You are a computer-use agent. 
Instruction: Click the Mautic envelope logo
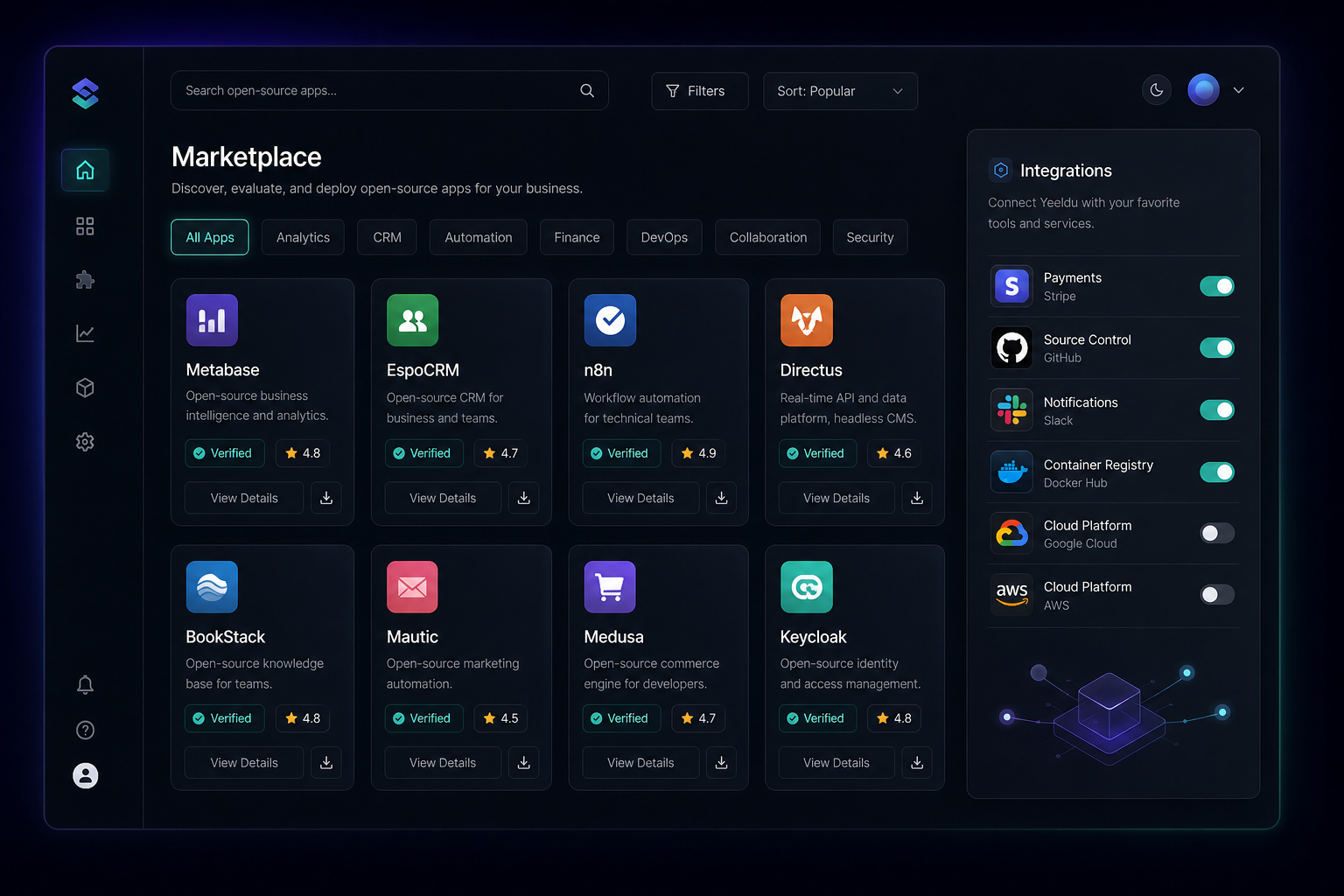(x=412, y=587)
